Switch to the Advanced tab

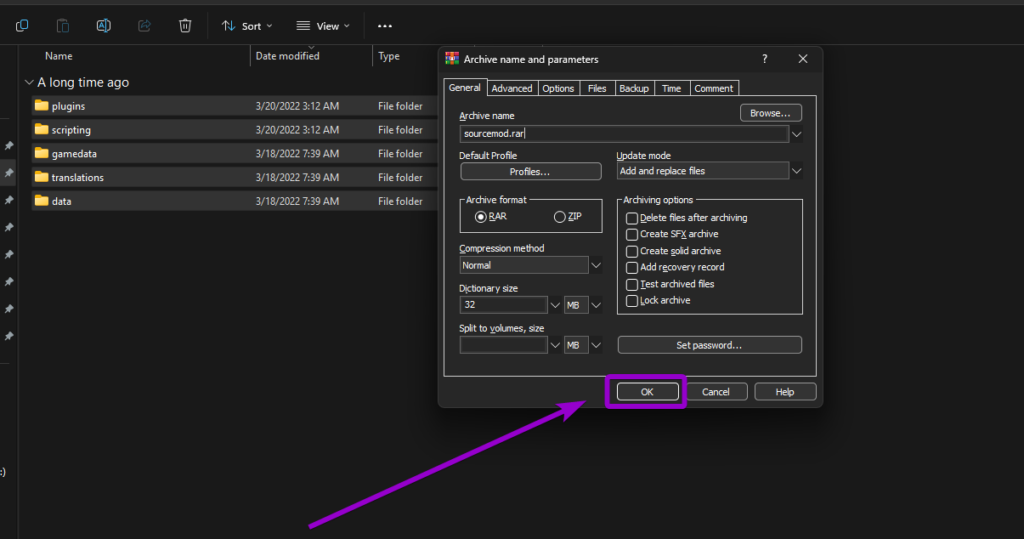pyautogui.click(x=512, y=88)
